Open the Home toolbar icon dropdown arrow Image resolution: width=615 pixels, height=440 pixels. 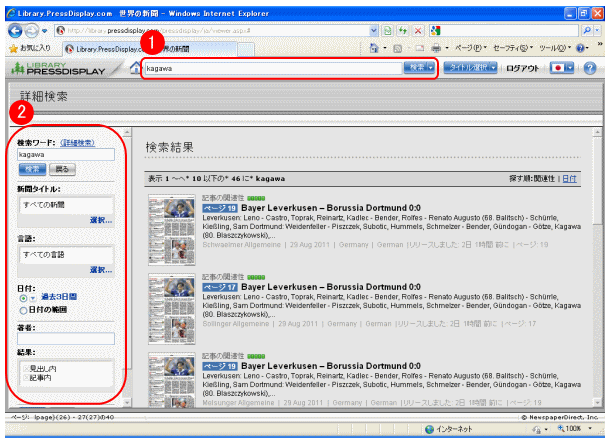[x=385, y=48]
